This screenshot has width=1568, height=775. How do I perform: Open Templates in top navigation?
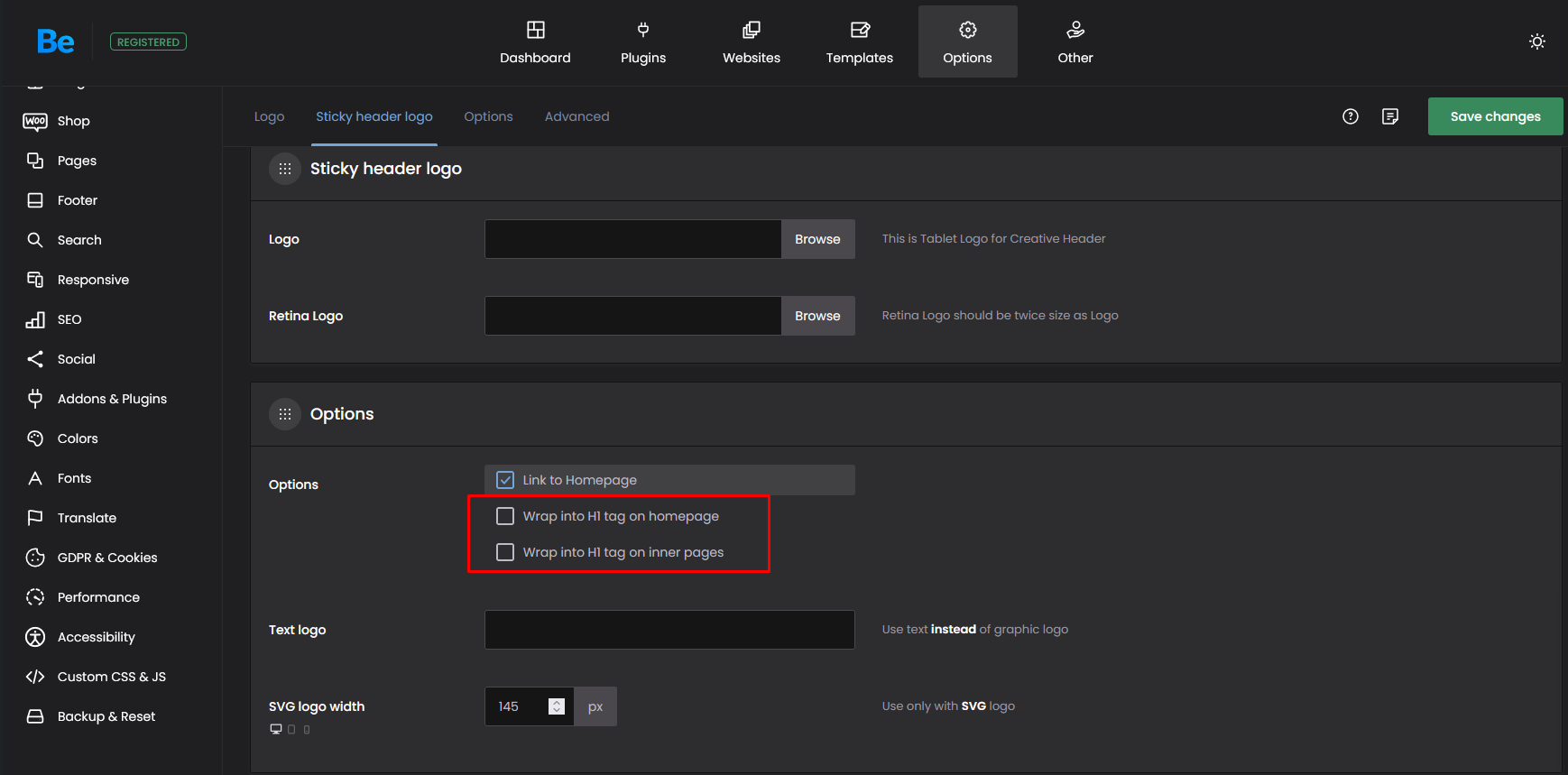[x=860, y=42]
